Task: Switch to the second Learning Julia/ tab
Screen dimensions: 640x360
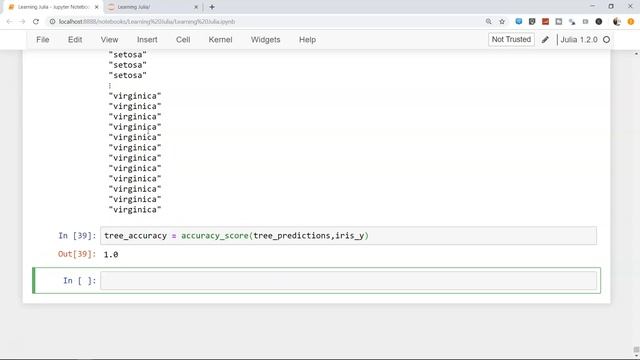Action: [x=151, y=7]
